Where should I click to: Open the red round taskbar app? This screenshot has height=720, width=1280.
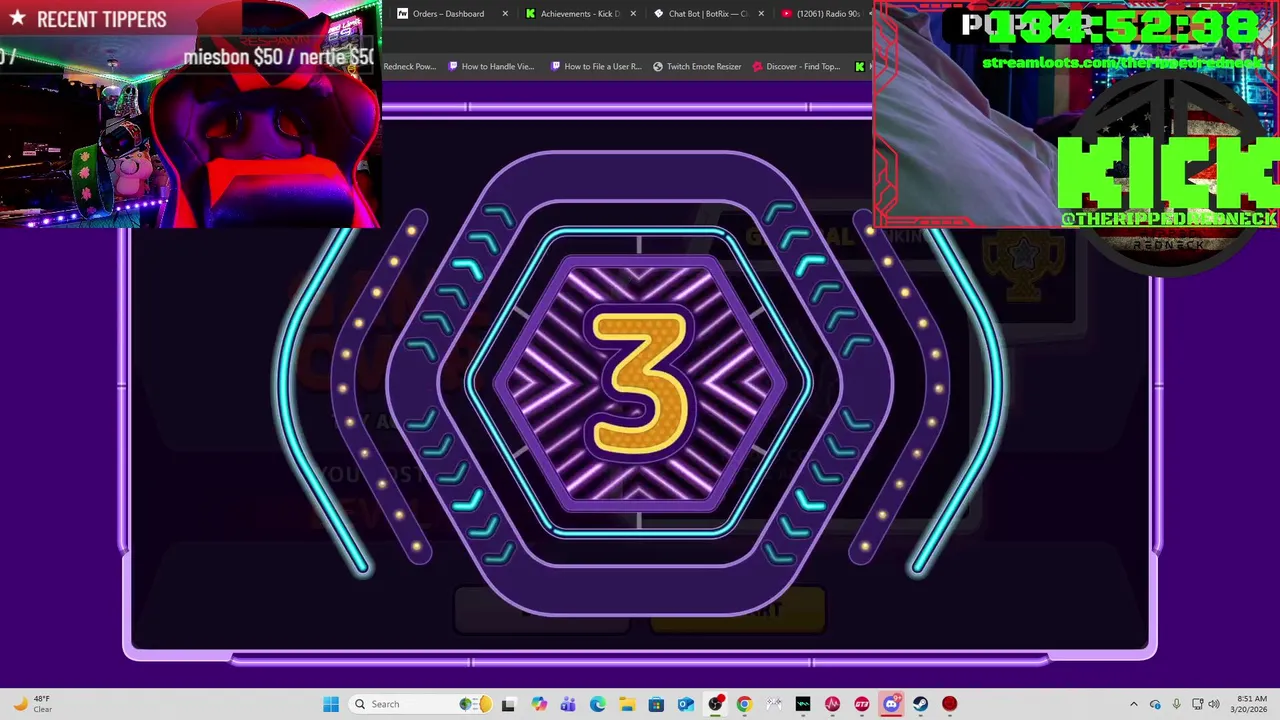pos(949,704)
